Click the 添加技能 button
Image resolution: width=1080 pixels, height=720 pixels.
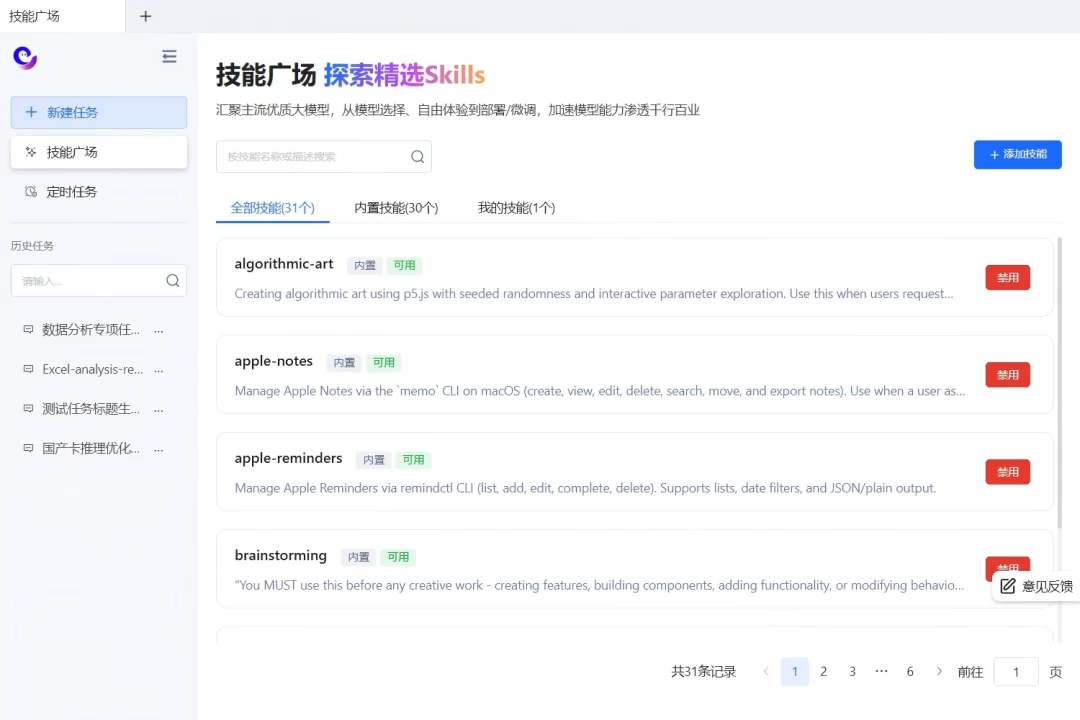tap(1017, 155)
